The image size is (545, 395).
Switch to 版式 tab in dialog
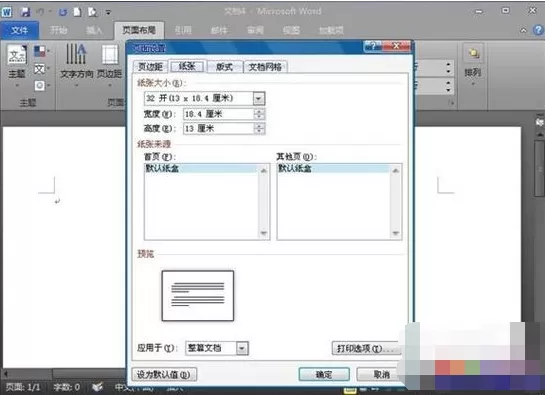[x=224, y=66]
